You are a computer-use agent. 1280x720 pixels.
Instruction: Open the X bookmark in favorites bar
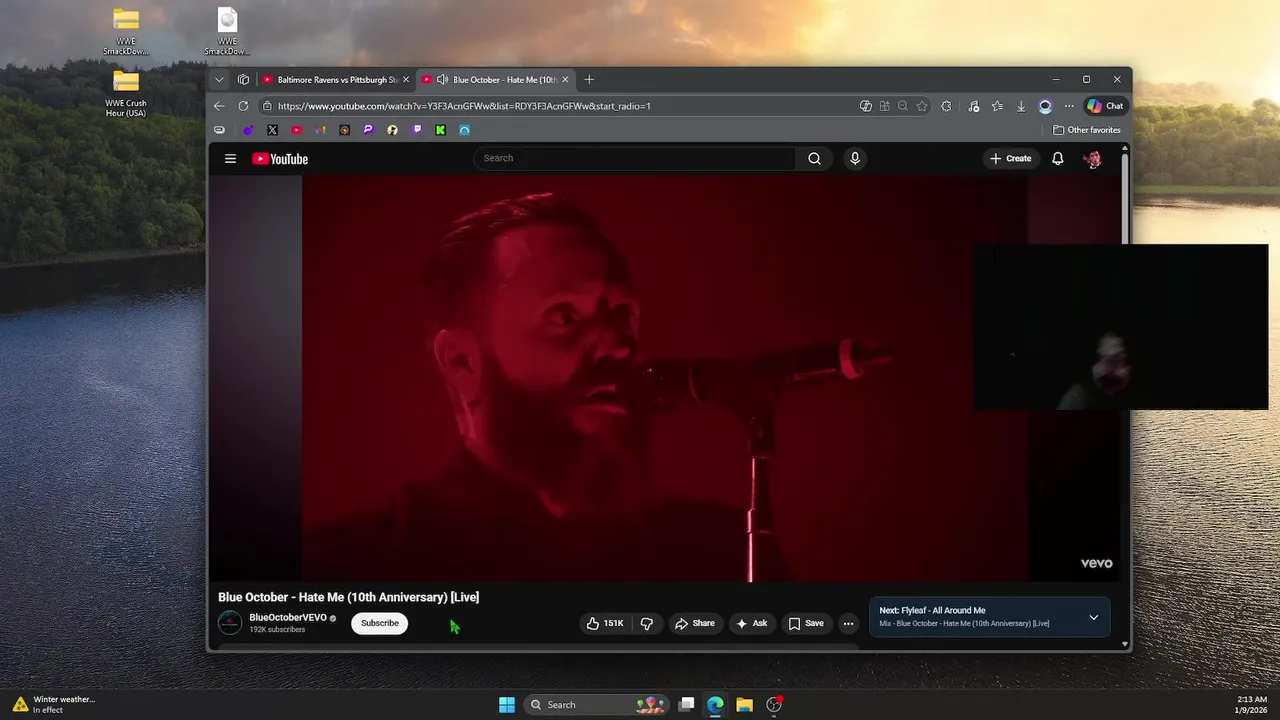coord(272,130)
